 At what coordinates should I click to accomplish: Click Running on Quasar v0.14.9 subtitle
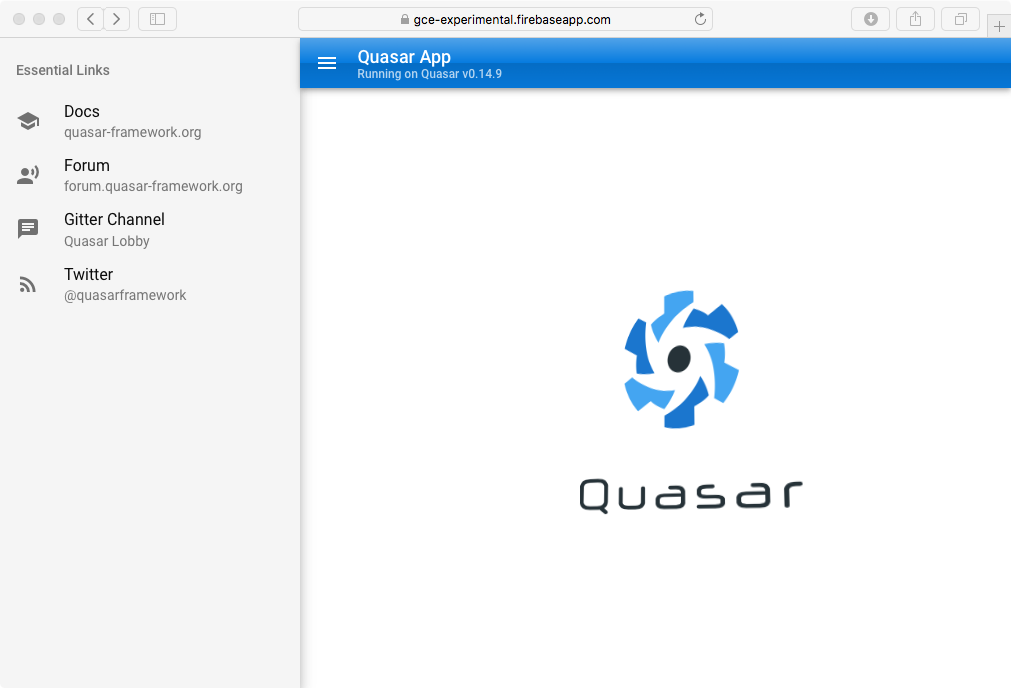(429, 74)
